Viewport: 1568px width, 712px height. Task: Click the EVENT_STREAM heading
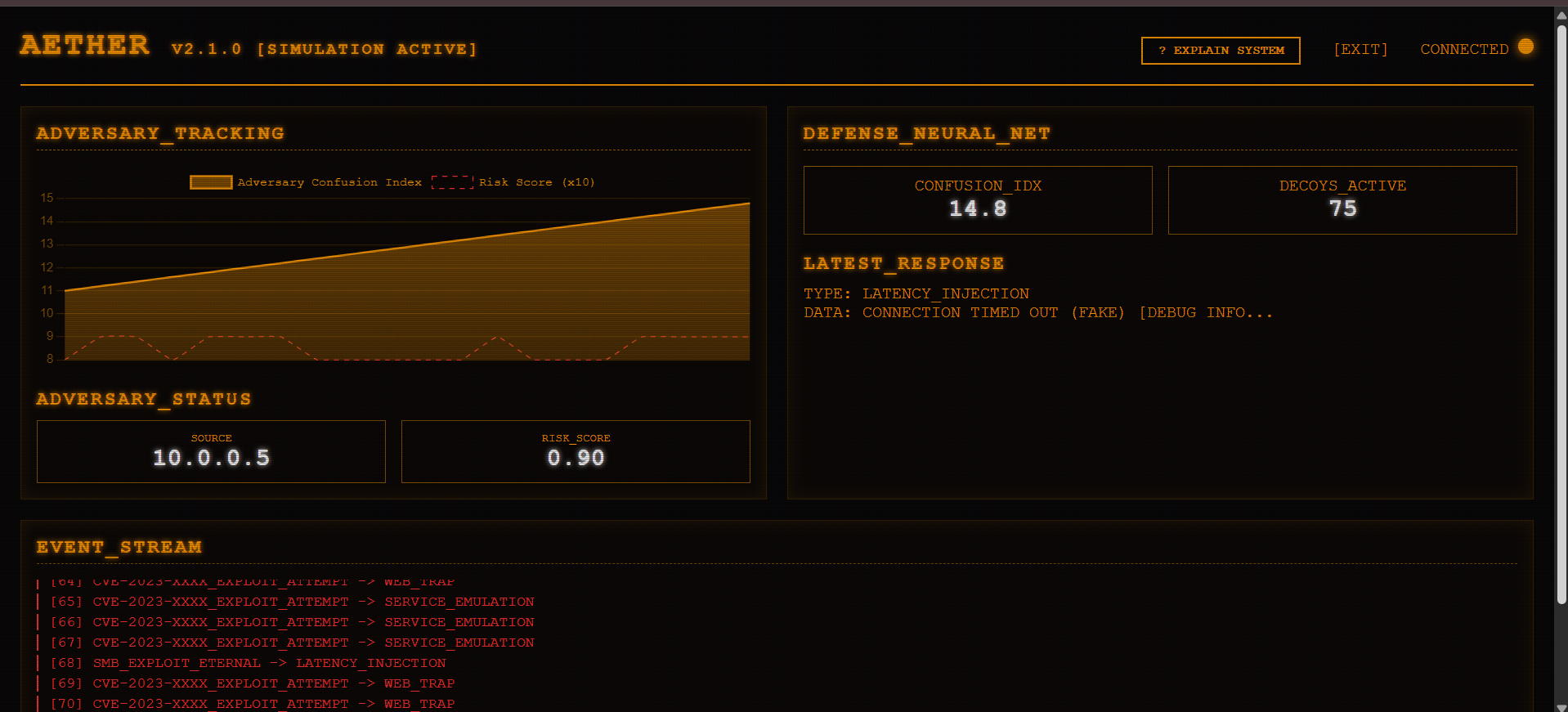119,548
